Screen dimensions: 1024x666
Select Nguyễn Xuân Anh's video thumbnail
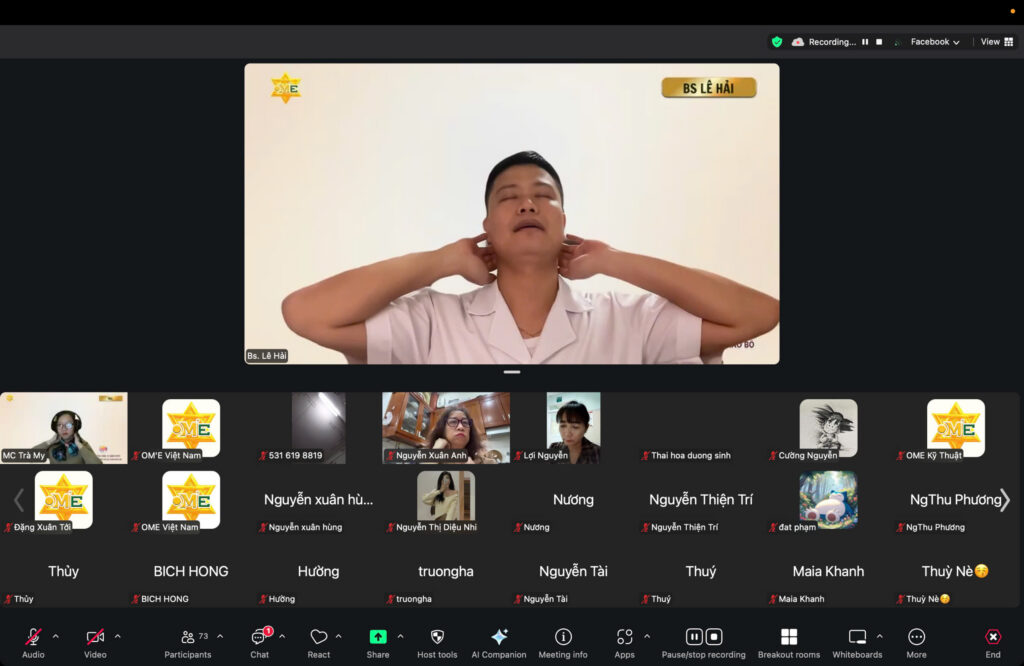point(446,427)
